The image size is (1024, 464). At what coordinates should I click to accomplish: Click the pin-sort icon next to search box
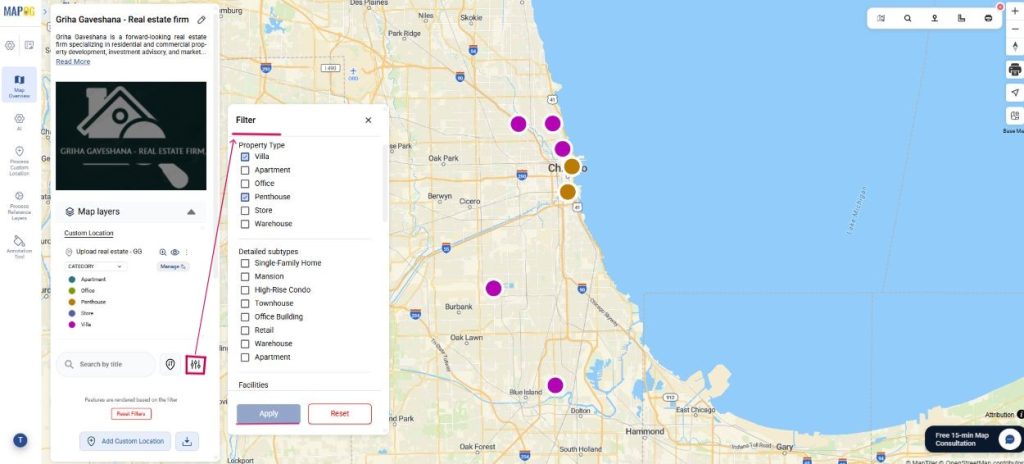tap(170, 365)
